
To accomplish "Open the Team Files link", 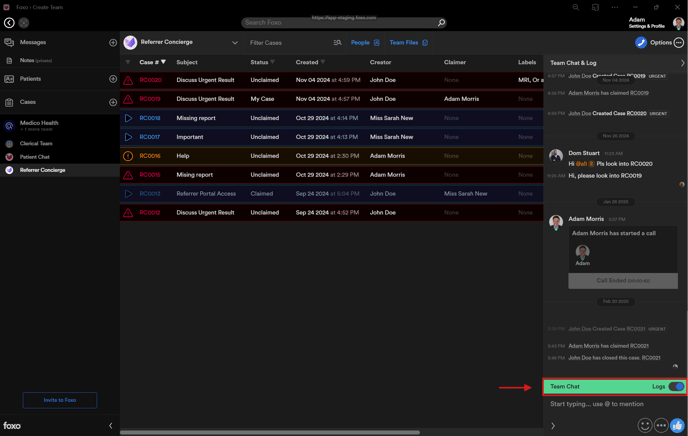I will [x=408, y=43].
